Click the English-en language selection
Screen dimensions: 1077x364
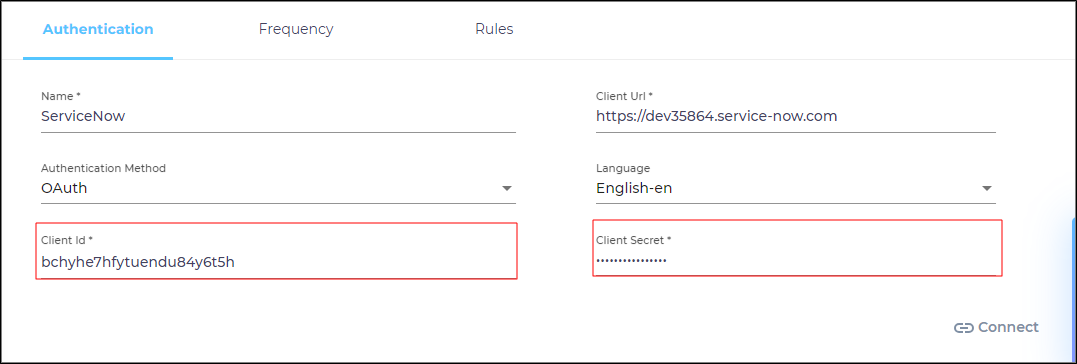tap(633, 188)
